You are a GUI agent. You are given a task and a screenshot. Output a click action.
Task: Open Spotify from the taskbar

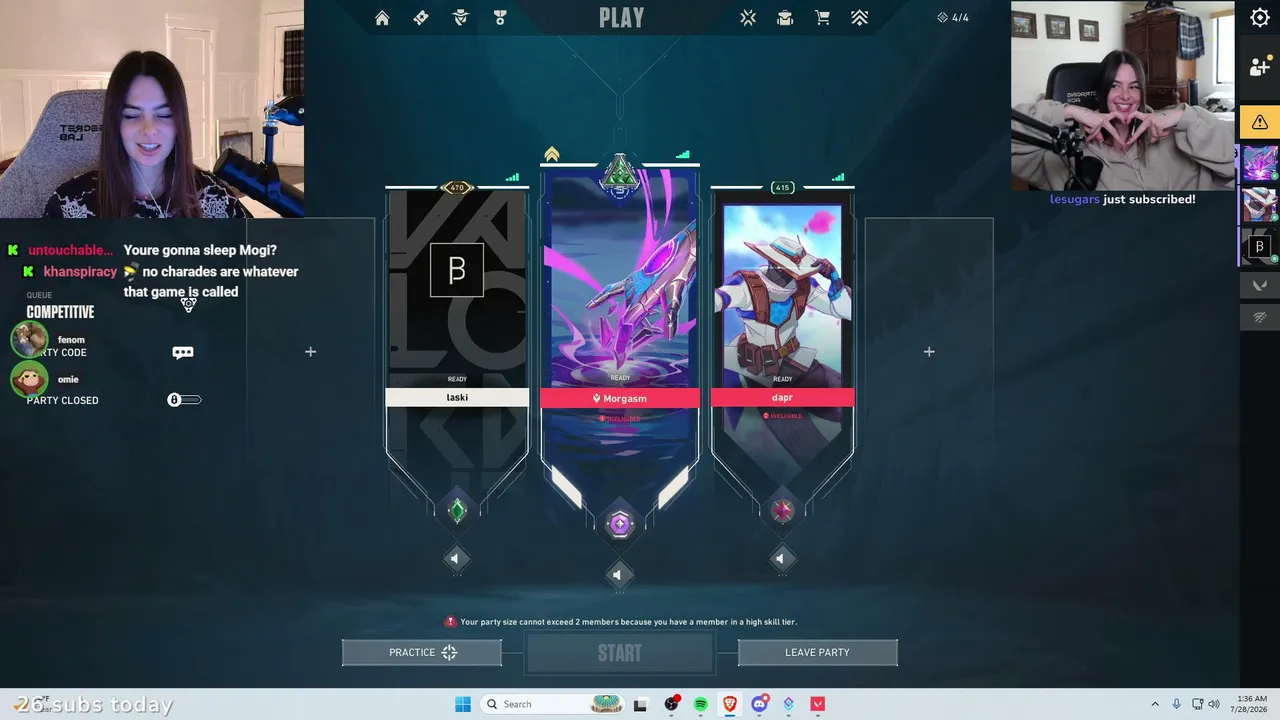(700, 704)
